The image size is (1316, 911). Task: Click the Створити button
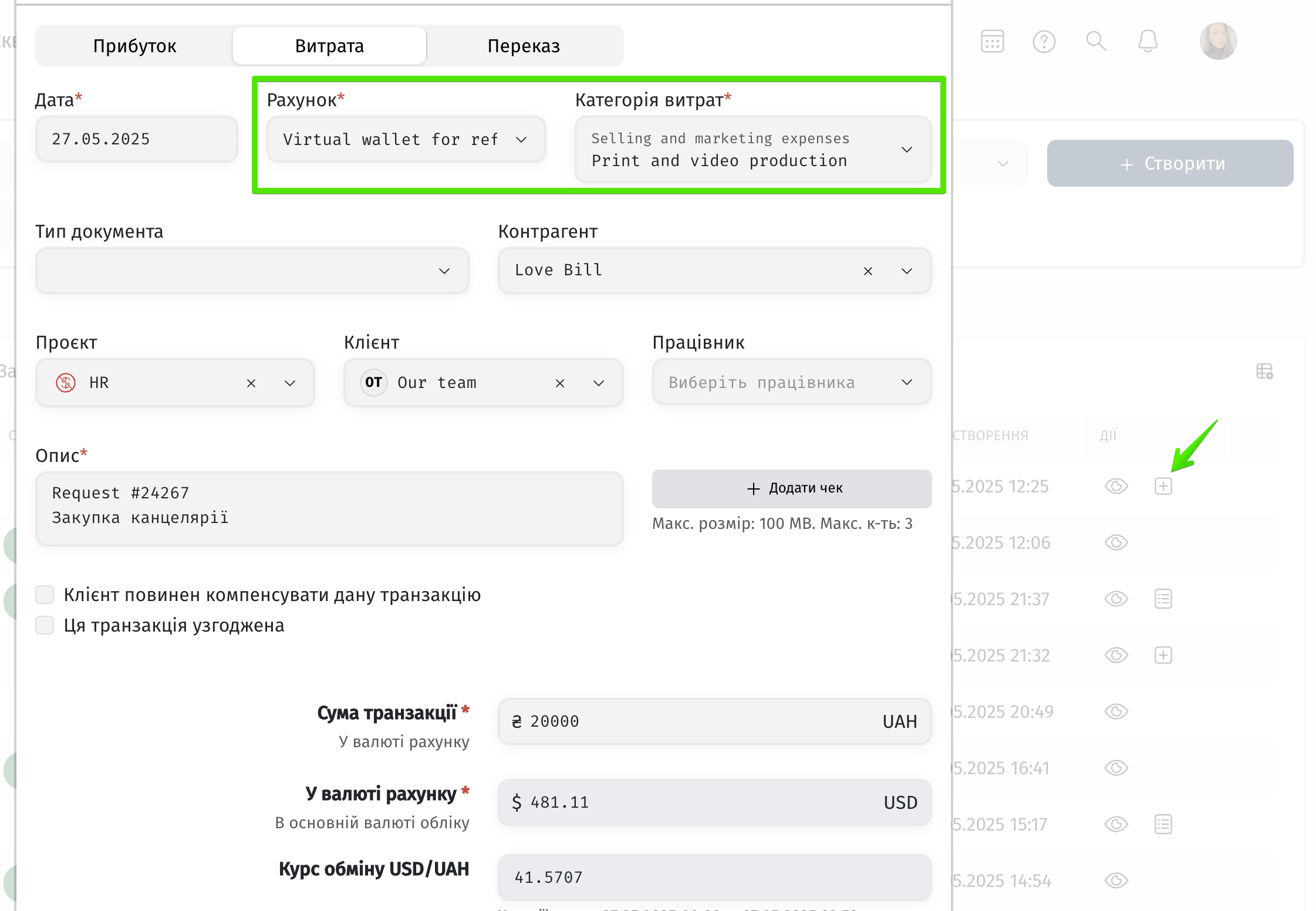click(1170, 163)
